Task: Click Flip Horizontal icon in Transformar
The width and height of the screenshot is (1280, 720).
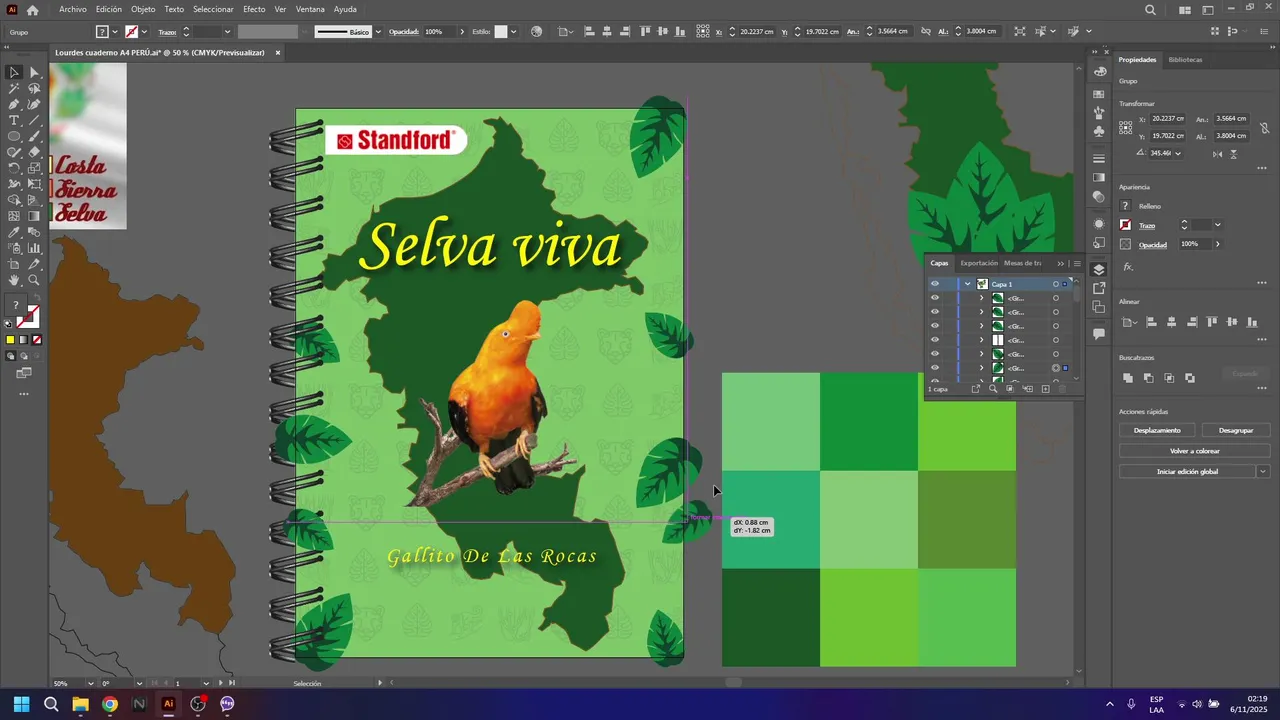Action: pyautogui.click(x=1217, y=153)
